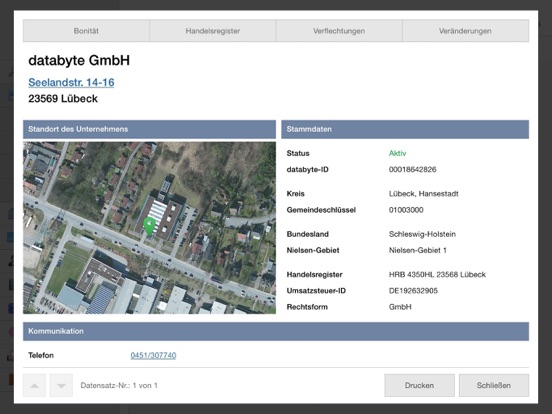Click the Rechtsform label
The image size is (552, 414).
tap(307, 307)
